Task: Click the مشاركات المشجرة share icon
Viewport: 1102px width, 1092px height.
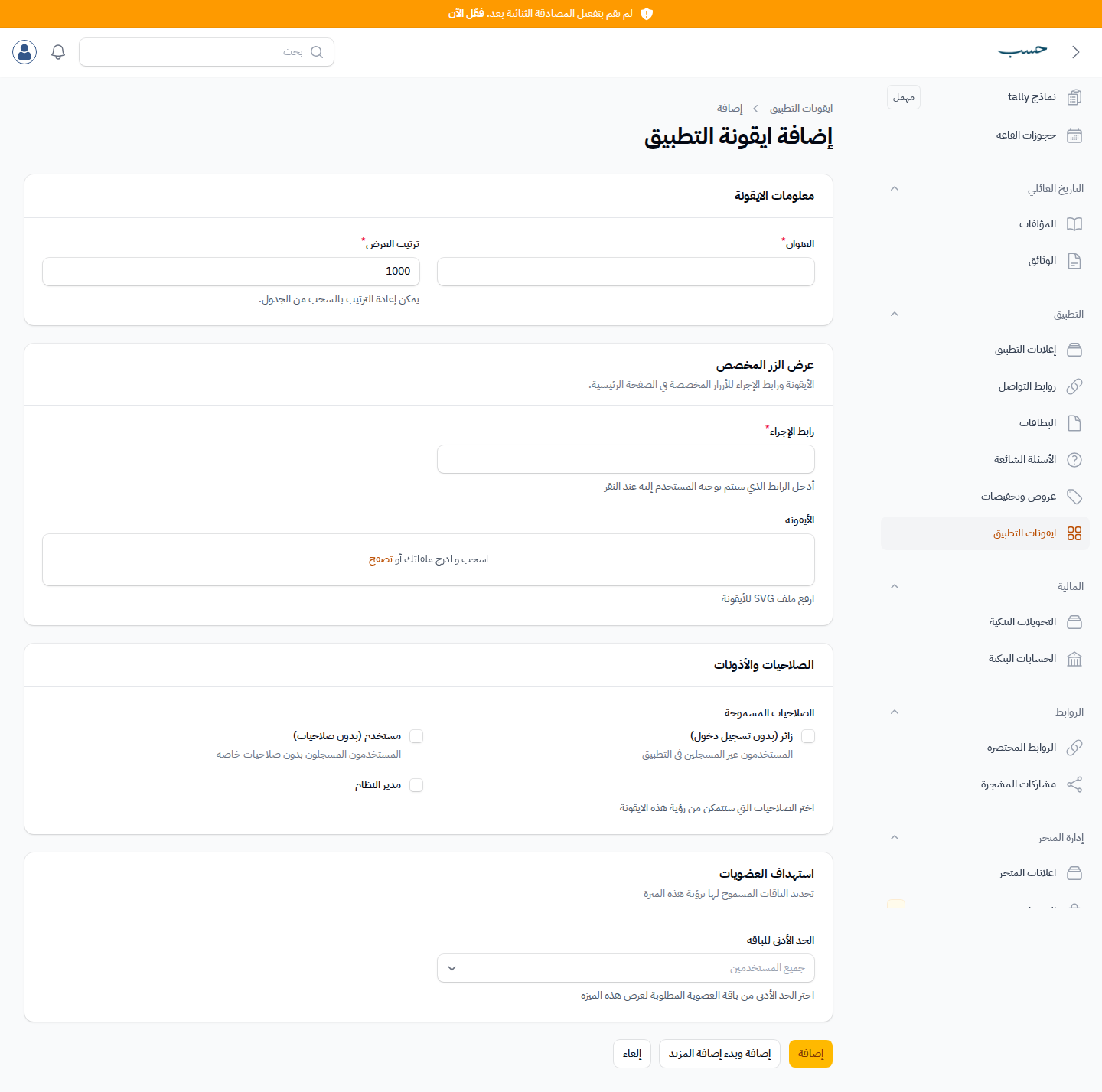Action: 1074,784
